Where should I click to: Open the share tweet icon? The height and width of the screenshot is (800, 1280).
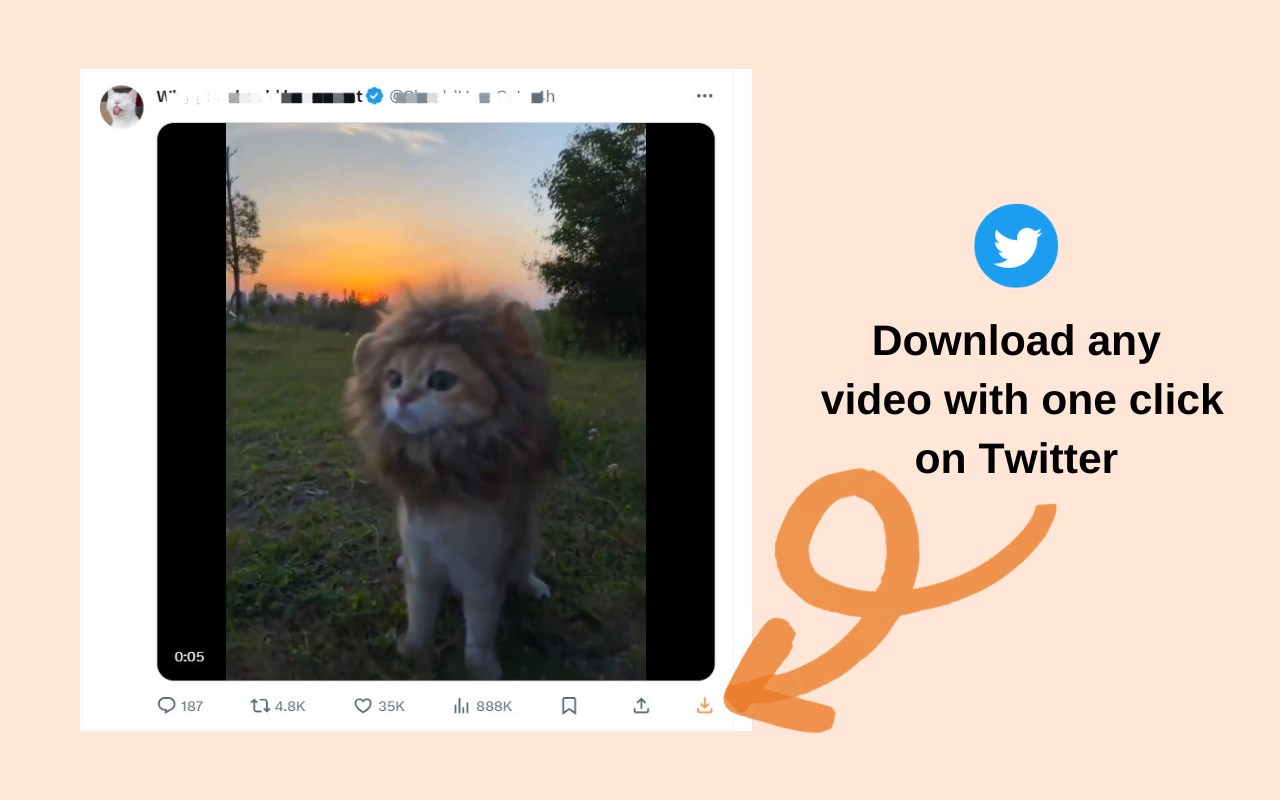tap(641, 705)
